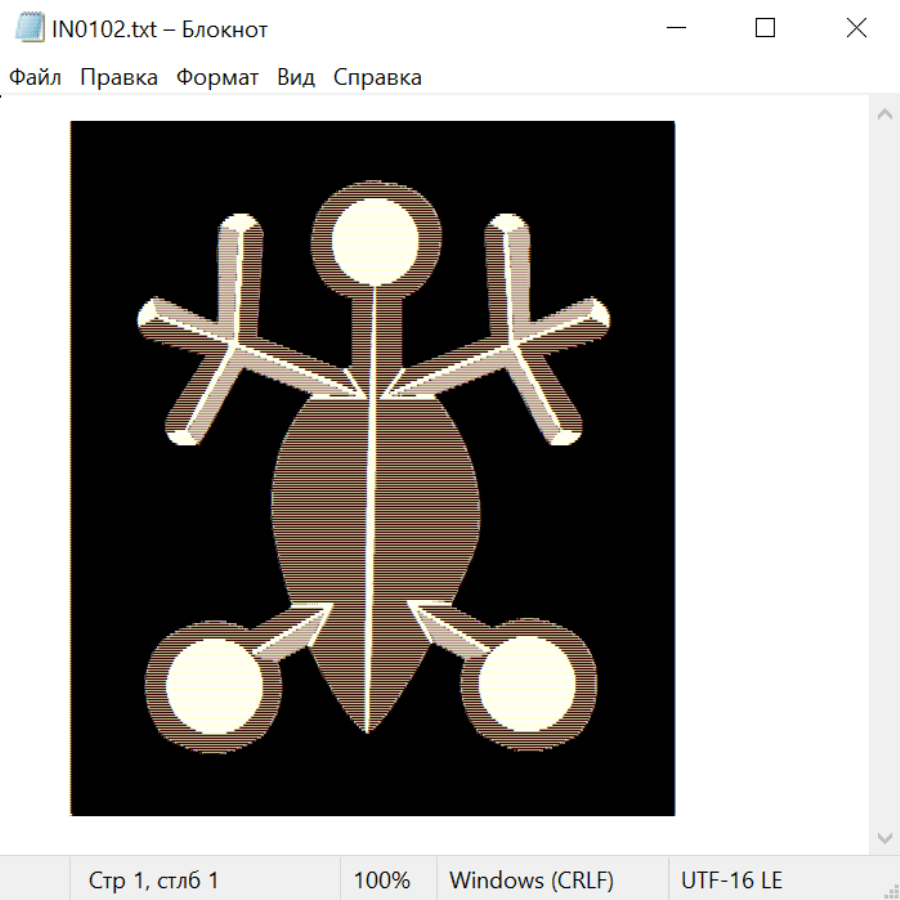This screenshot has height=900, width=900.
Task: Click the Notepad icon in the title bar
Action: 29,29
